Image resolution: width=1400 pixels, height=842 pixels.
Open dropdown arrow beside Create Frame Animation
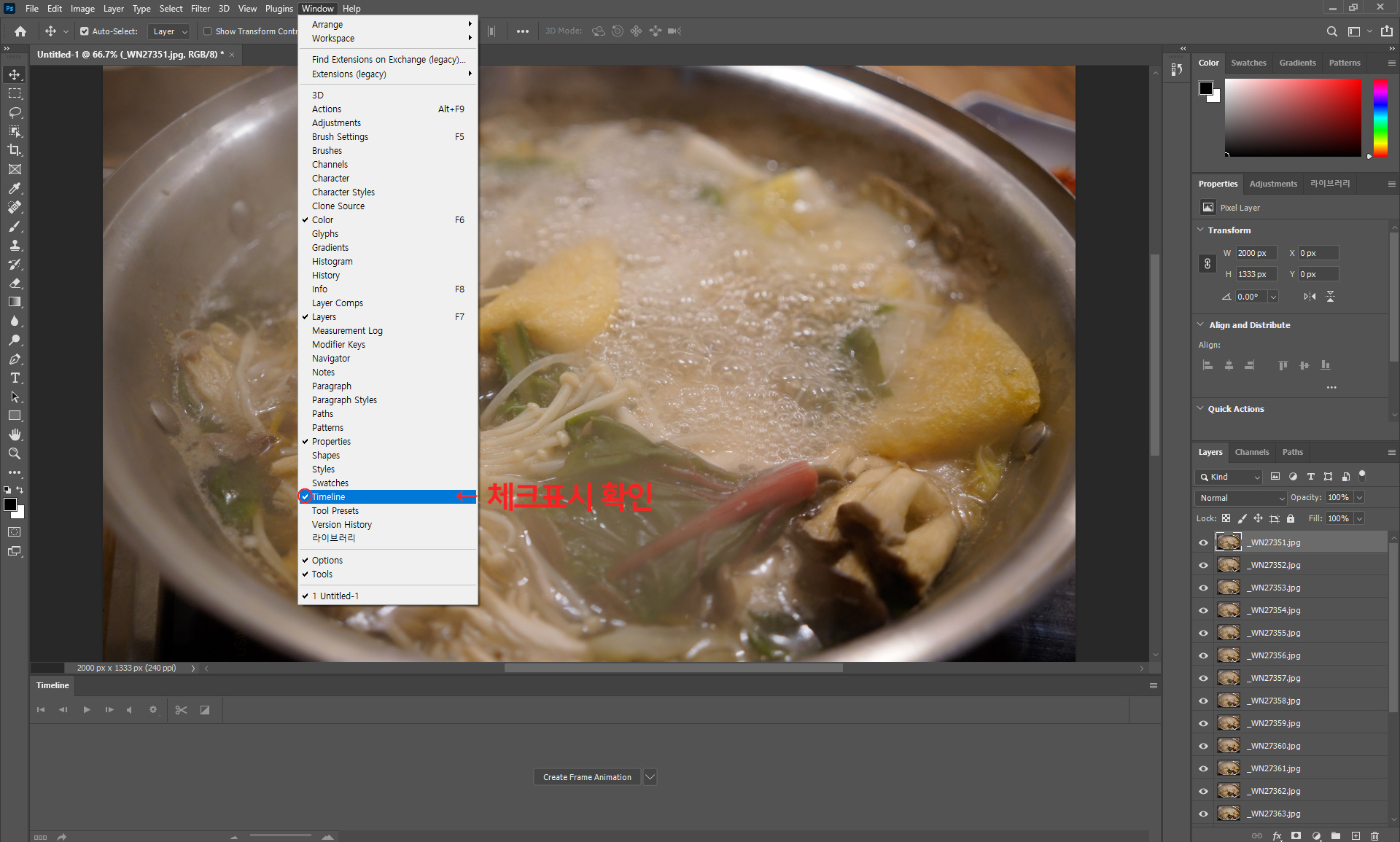(x=650, y=777)
